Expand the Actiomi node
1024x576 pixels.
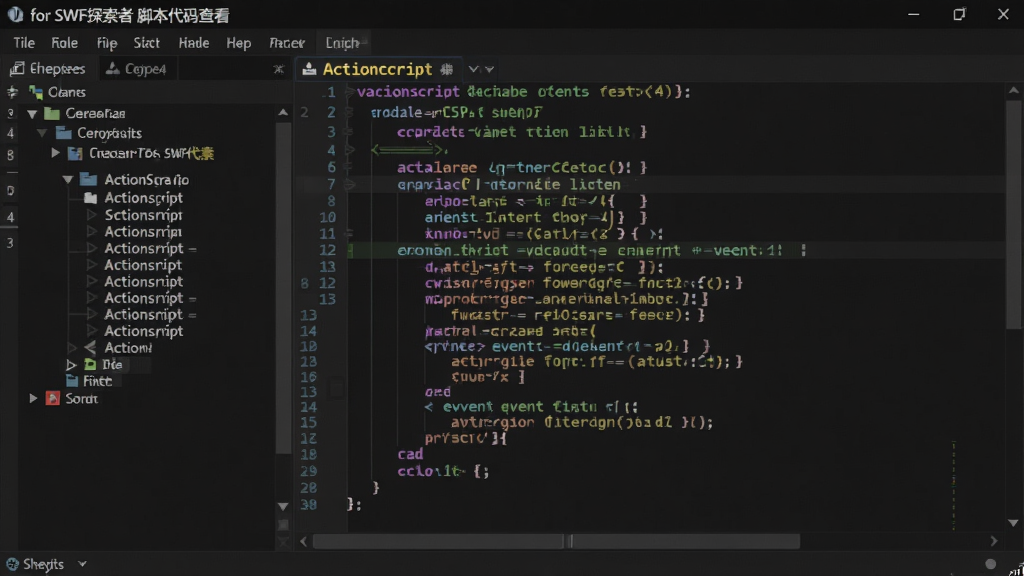tap(72, 348)
